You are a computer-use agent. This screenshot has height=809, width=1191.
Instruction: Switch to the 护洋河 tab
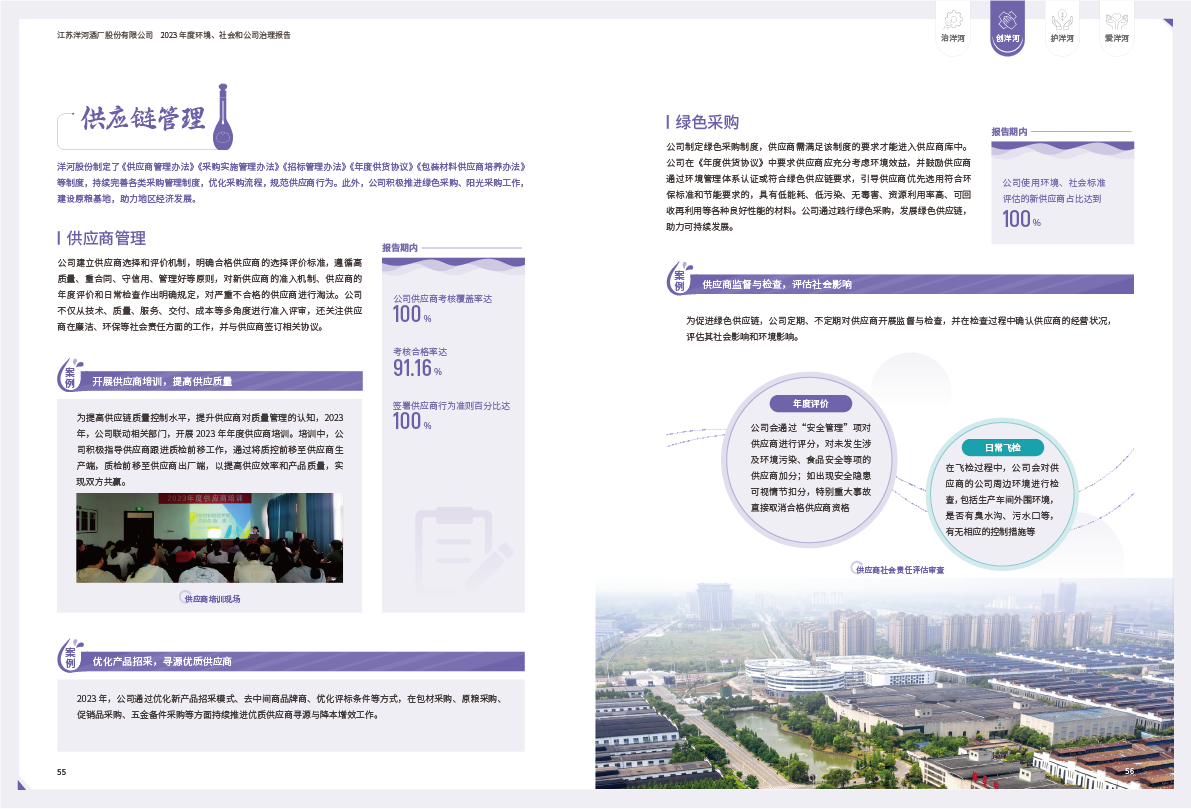coord(1062,27)
